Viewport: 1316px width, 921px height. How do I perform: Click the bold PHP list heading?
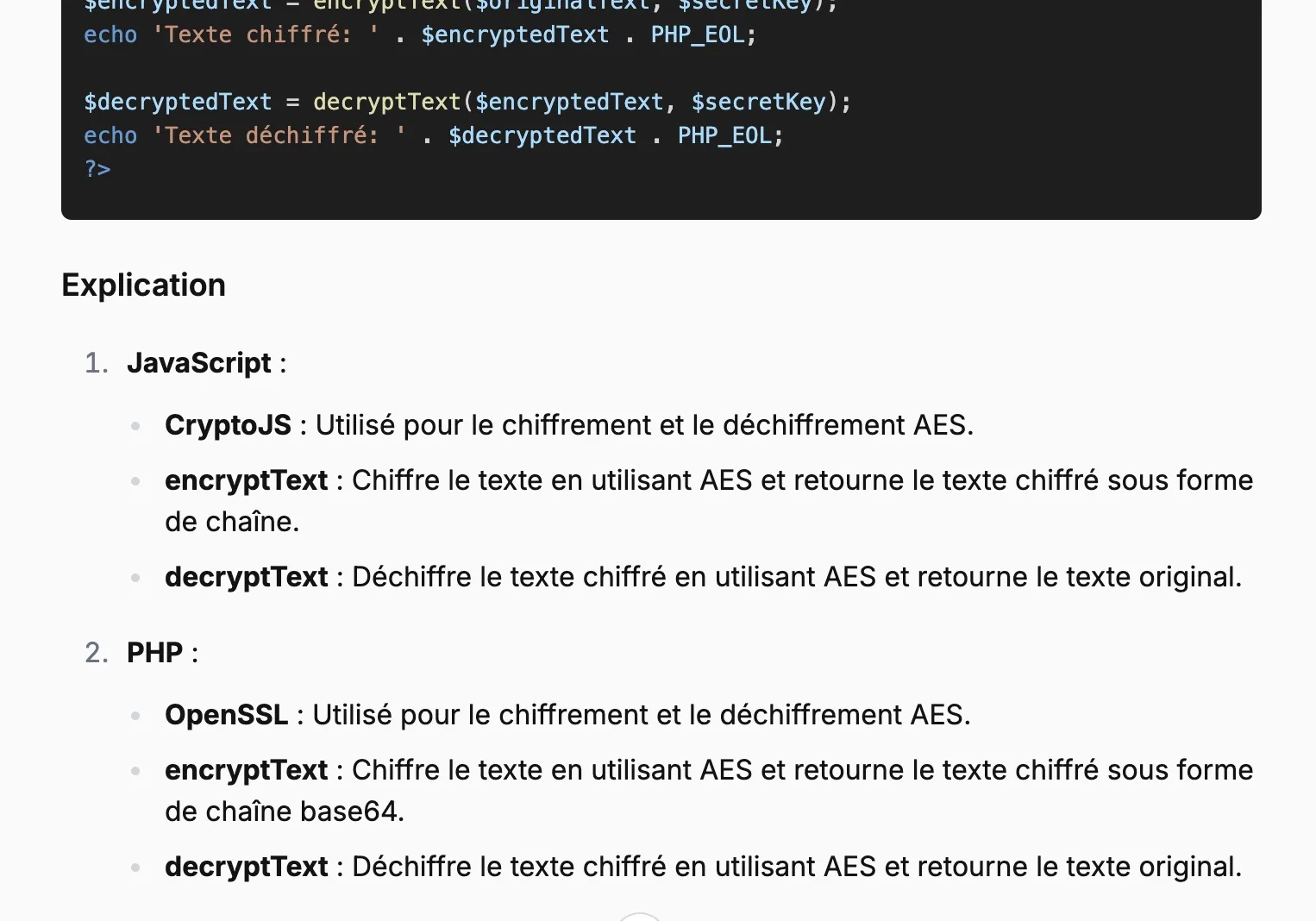coord(154,653)
